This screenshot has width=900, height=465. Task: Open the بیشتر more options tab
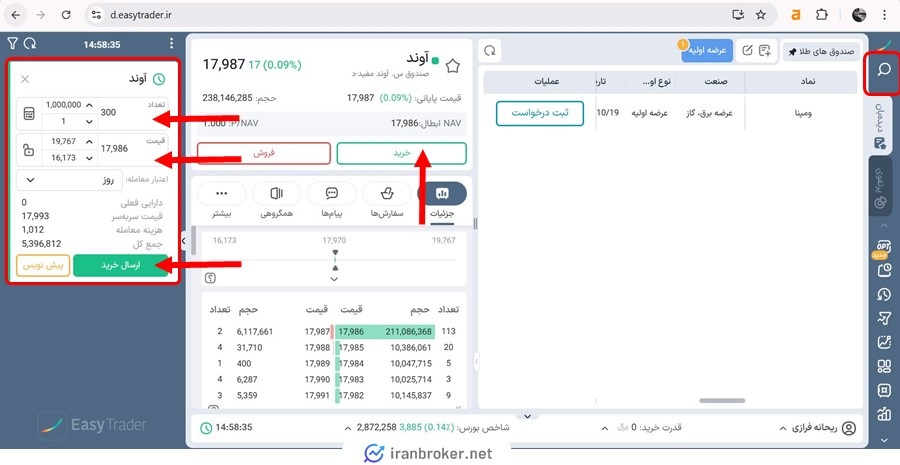[222, 200]
